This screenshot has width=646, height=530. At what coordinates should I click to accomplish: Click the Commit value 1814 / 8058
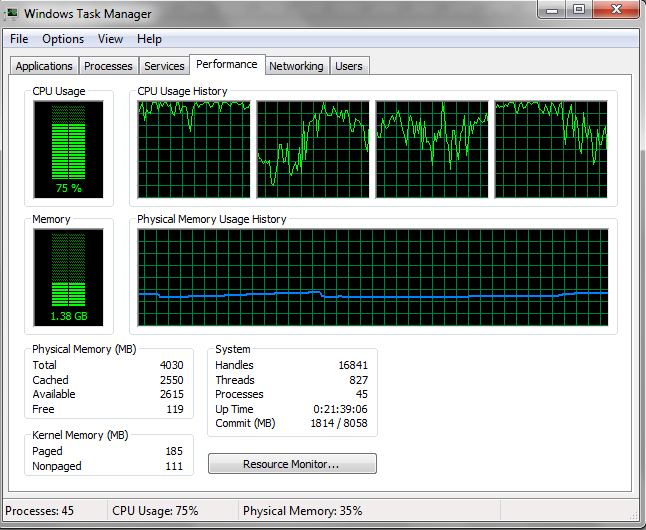339,423
